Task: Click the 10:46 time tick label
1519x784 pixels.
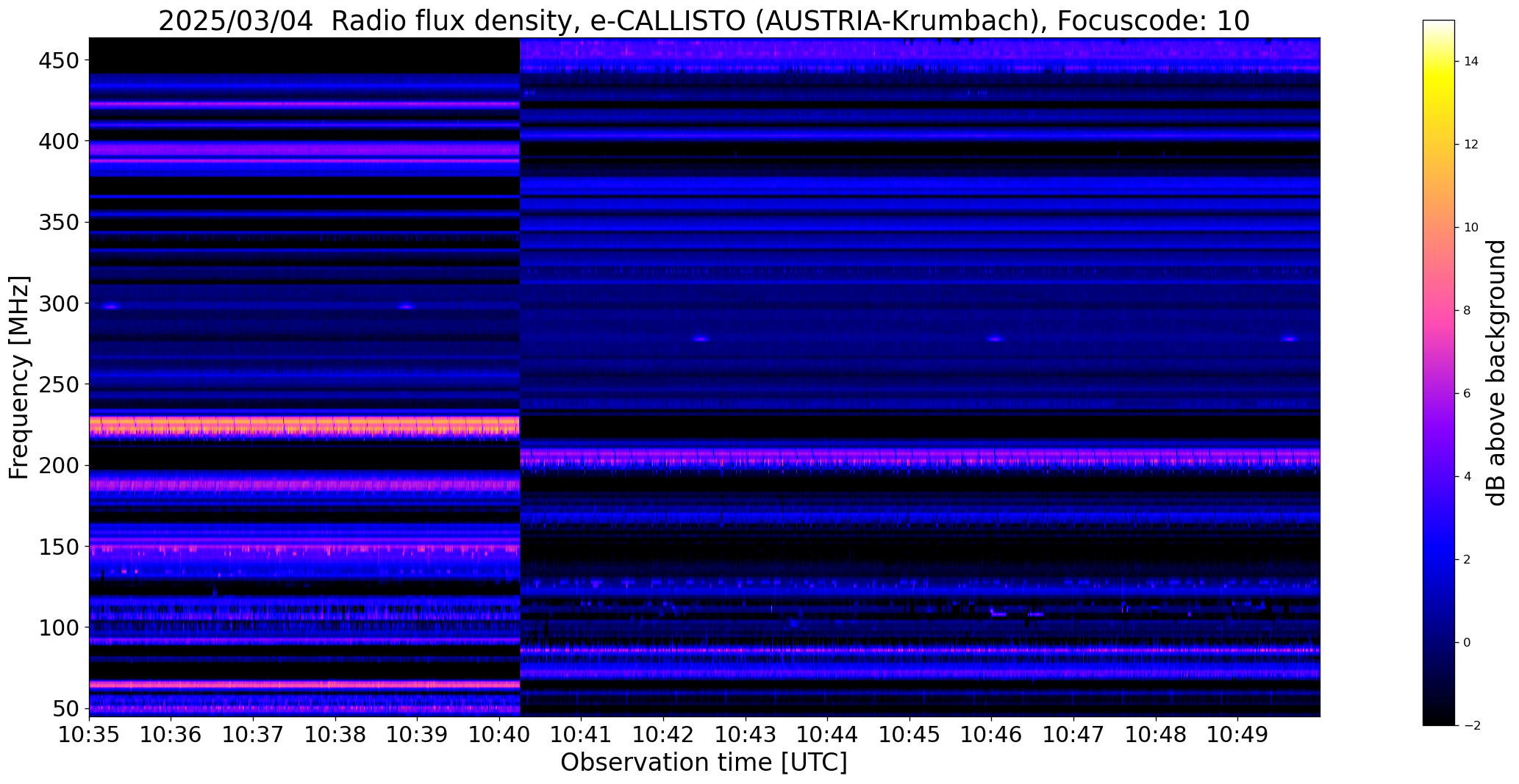Action: (x=992, y=735)
